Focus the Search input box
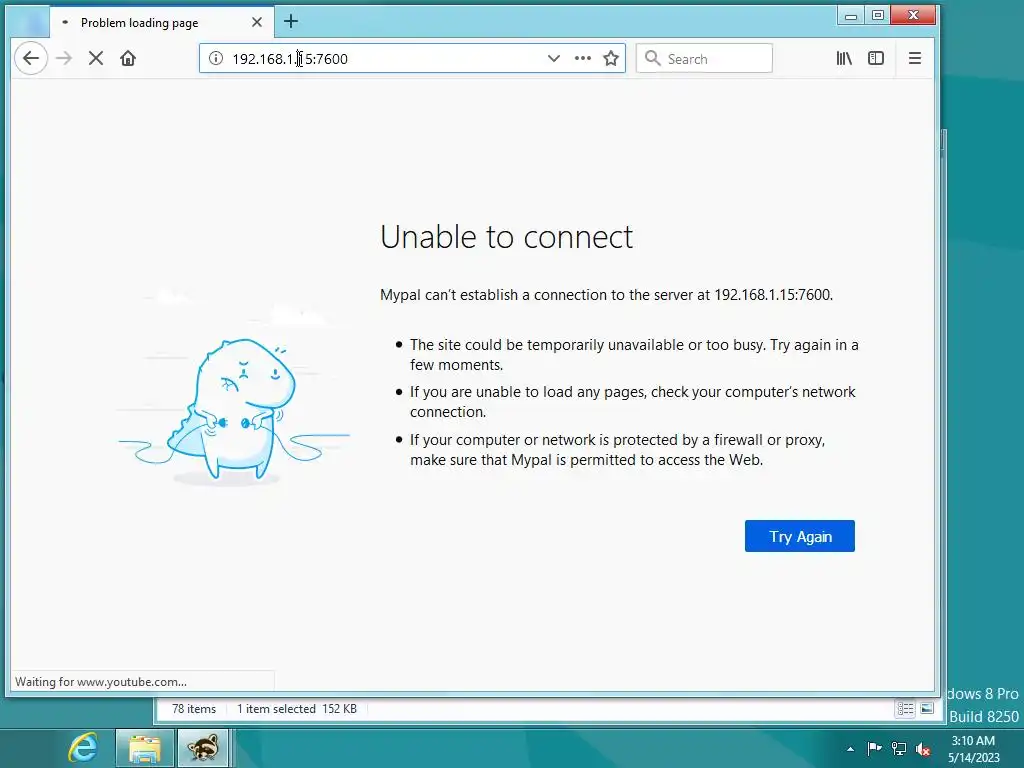 pyautogui.click(x=704, y=58)
